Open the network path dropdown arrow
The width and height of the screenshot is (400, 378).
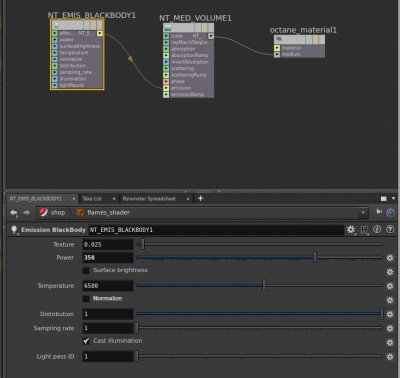(x=363, y=213)
